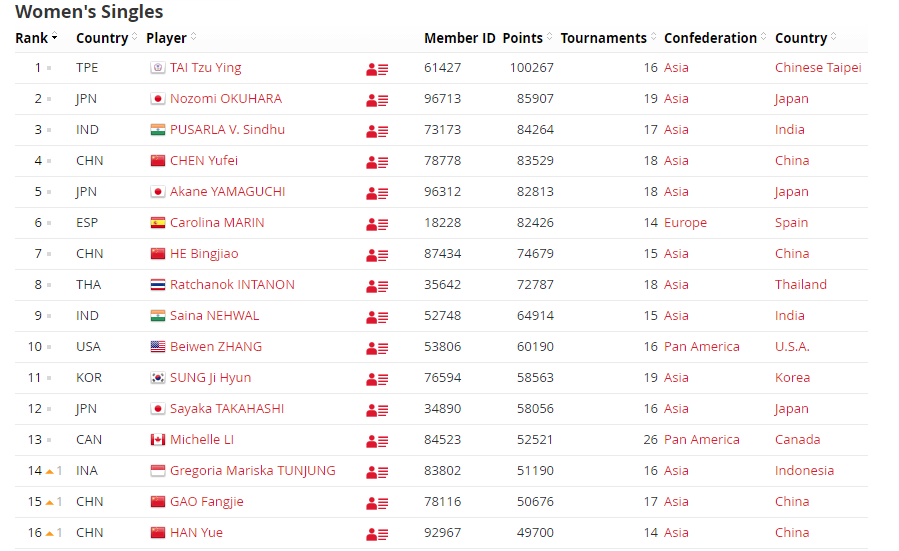
Task: Open the Chinese Taipei country link
Action: (818, 68)
